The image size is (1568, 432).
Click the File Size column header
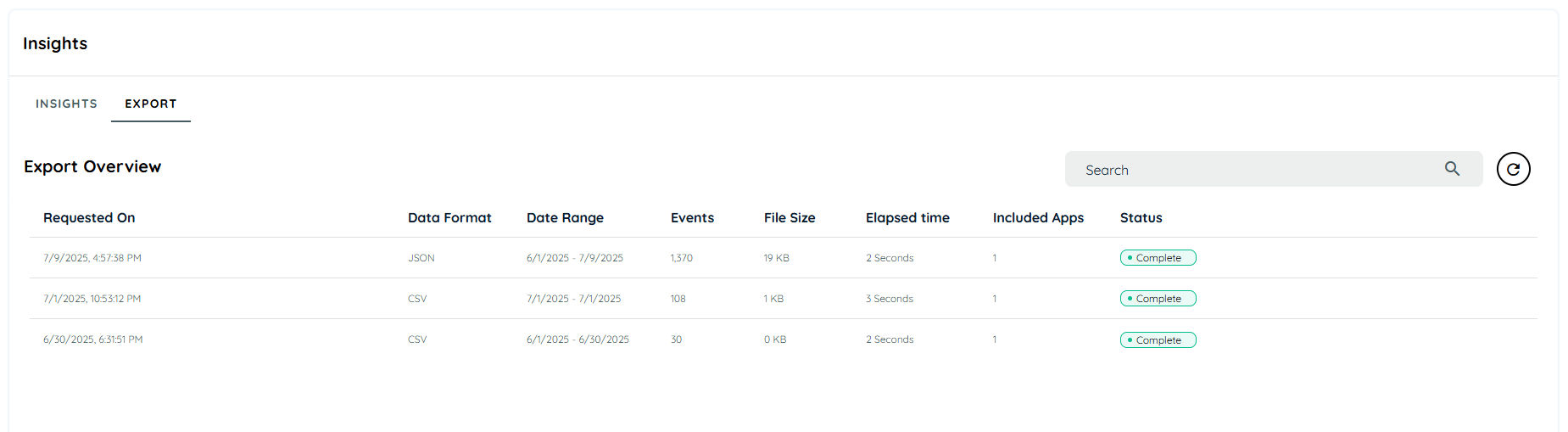tap(790, 217)
